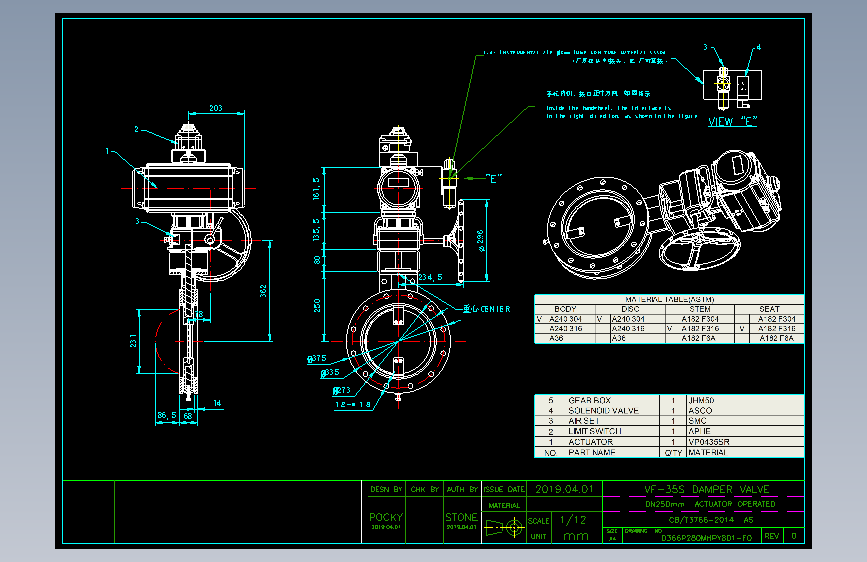Select the 362 vertical dimension
Viewport: 867px width, 562px height.
point(263,291)
